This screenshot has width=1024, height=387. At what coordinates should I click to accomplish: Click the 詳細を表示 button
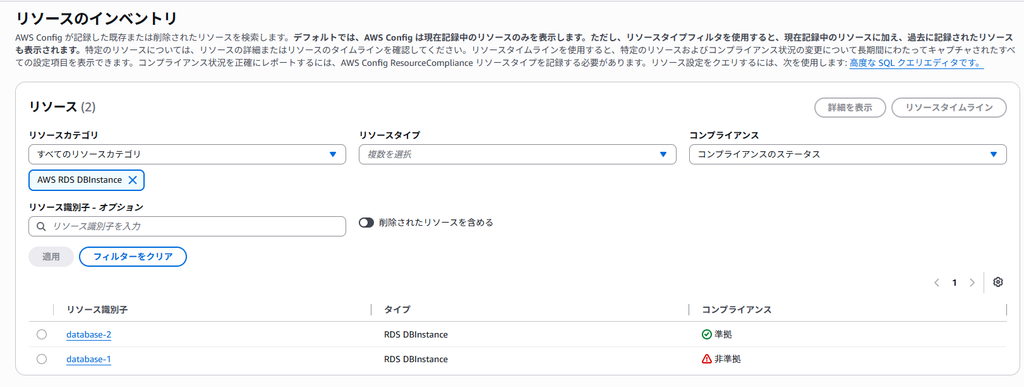850,108
